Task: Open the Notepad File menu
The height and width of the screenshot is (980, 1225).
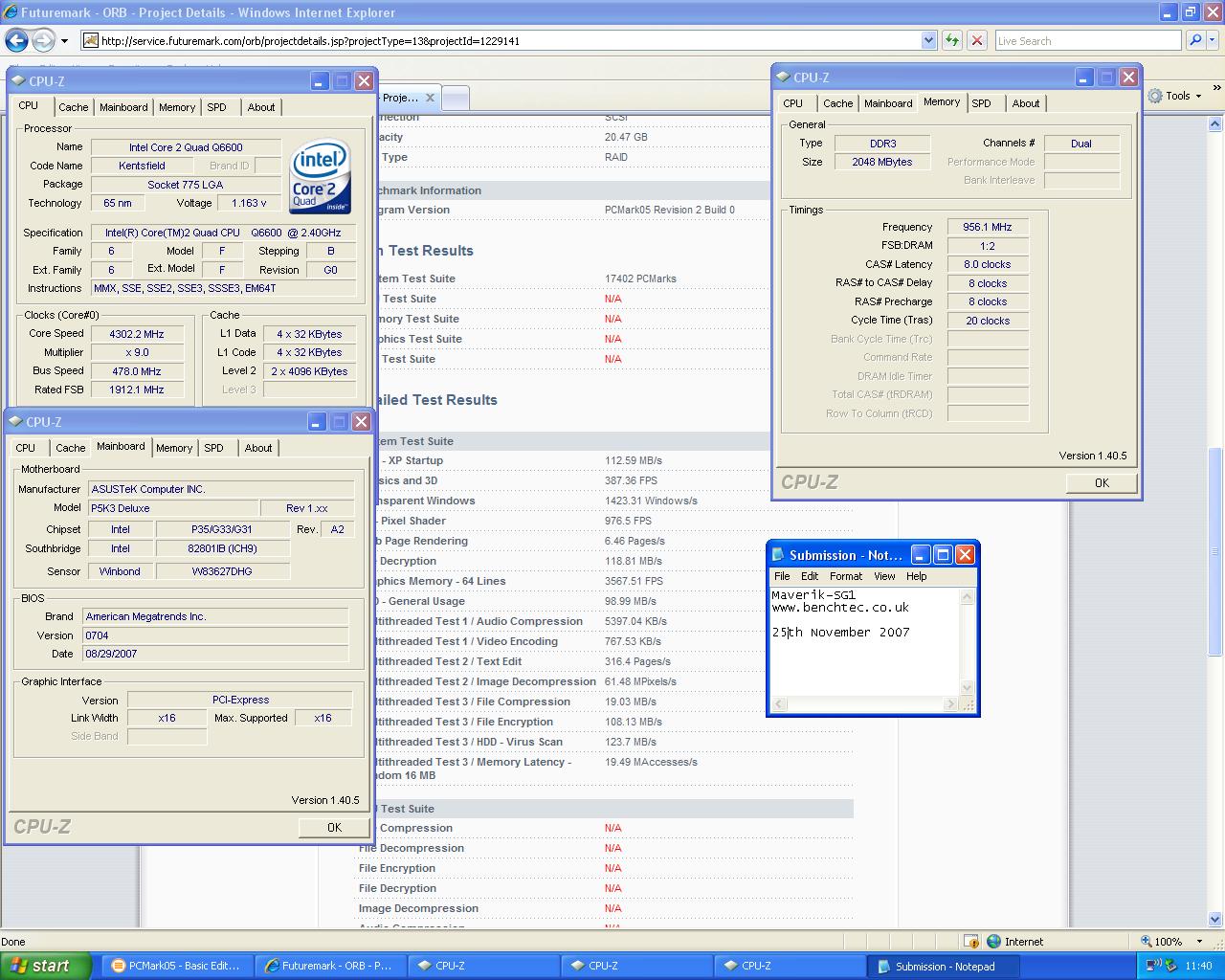Action: pyautogui.click(x=782, y=576)
